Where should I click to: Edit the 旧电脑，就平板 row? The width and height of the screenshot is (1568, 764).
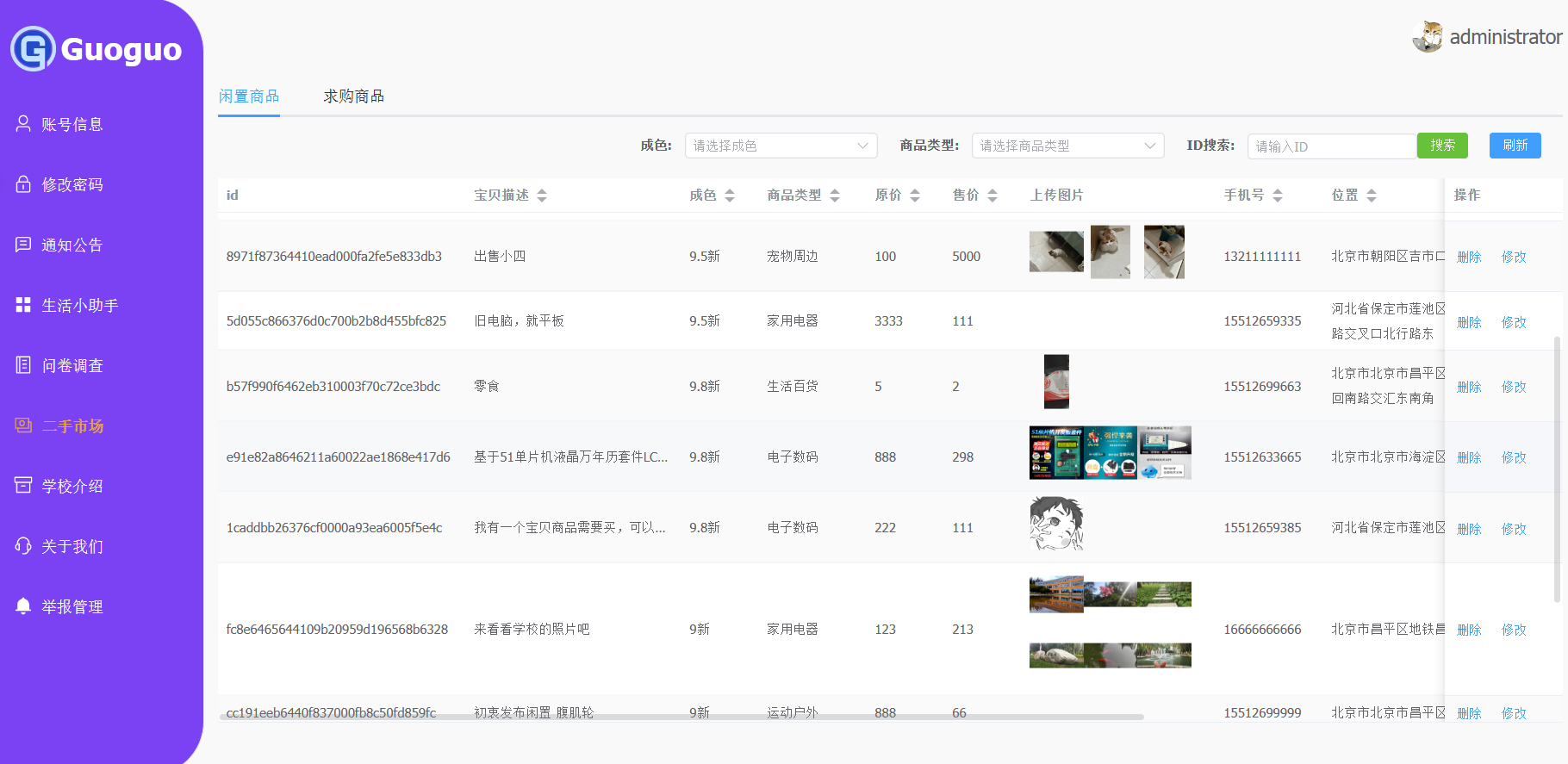[1514, 322]
